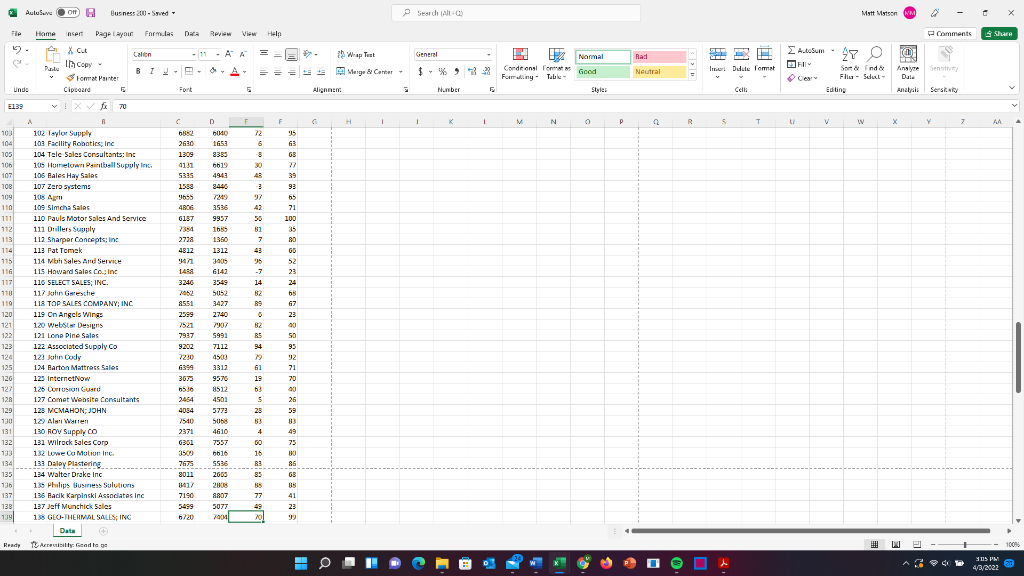Screen dimensions: 1024x576
Task: Click the Fill Color bucket icon
Action: pyautogui.click(x=213, y=72)
